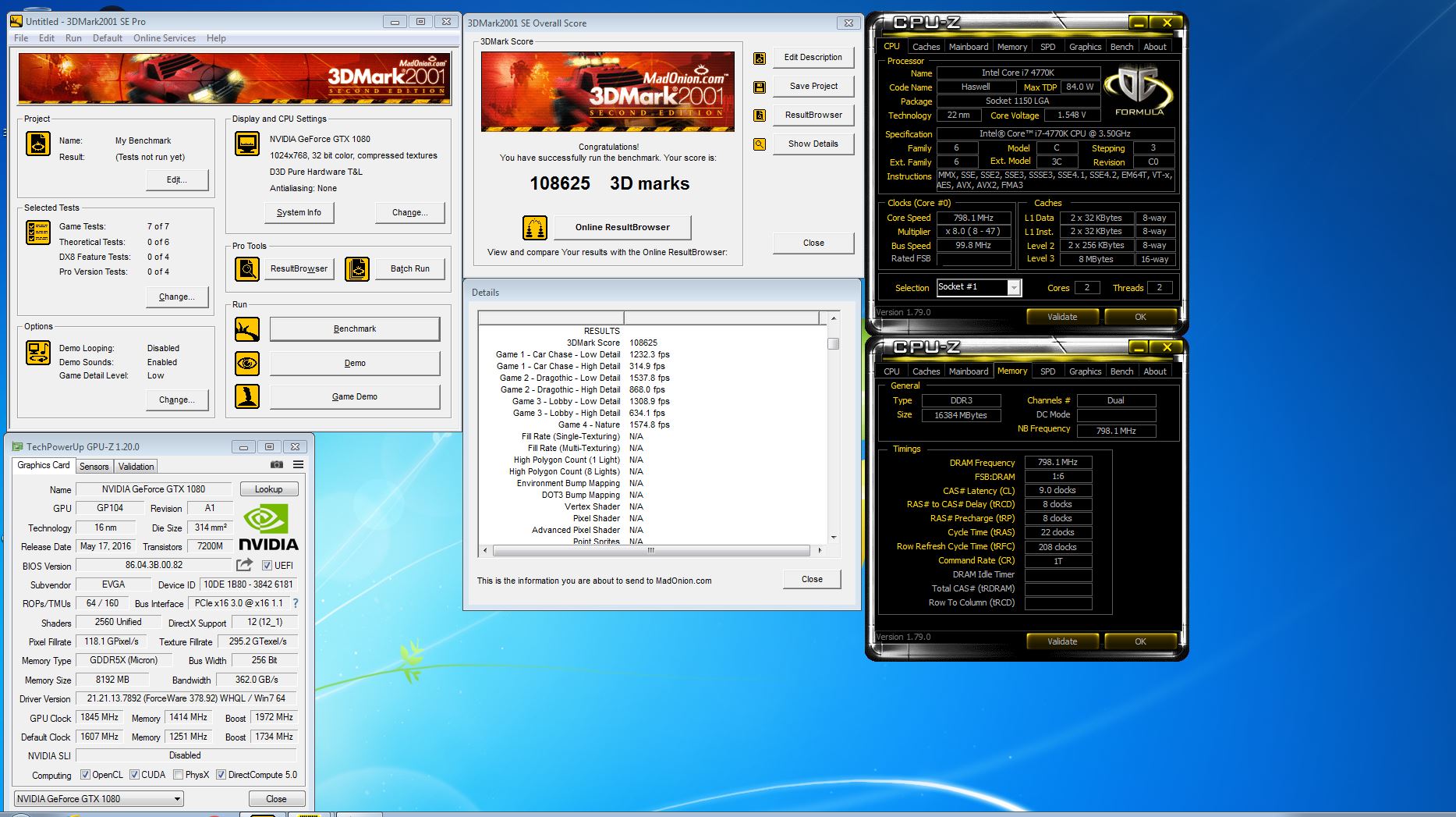Switch to the Validation tab in GPU-Z
Screen dimensions: 1456x817
tap(136, 467)
